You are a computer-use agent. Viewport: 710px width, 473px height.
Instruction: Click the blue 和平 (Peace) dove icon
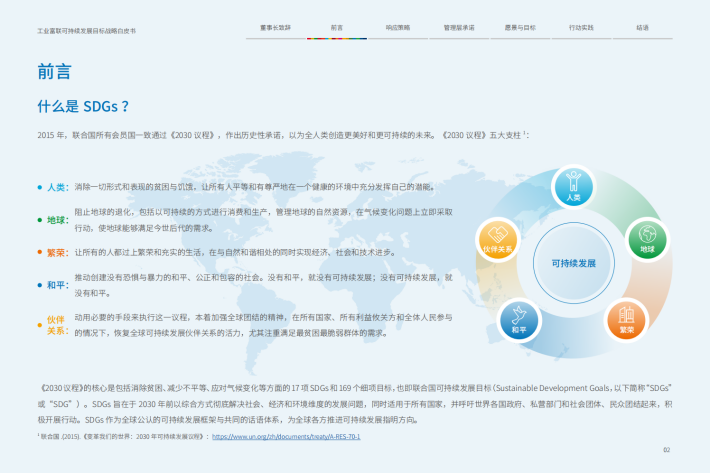pyautogui.click(x=519, y=317)
